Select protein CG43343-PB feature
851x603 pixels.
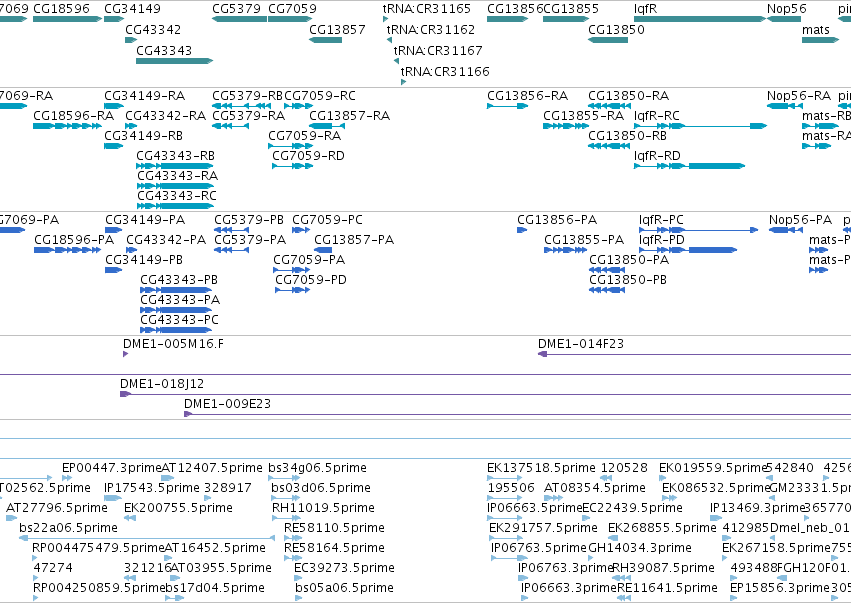[176, 290]
